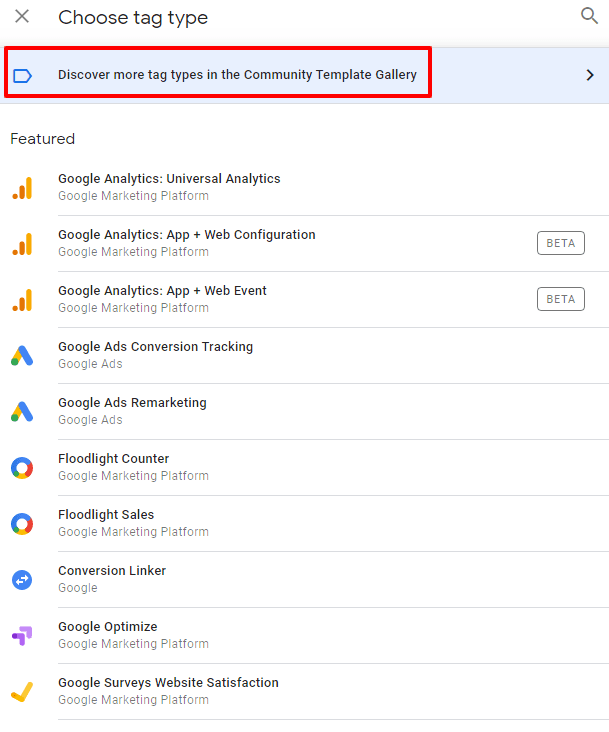Select the Floodlight Sales tag type

[x=106, y=515]
